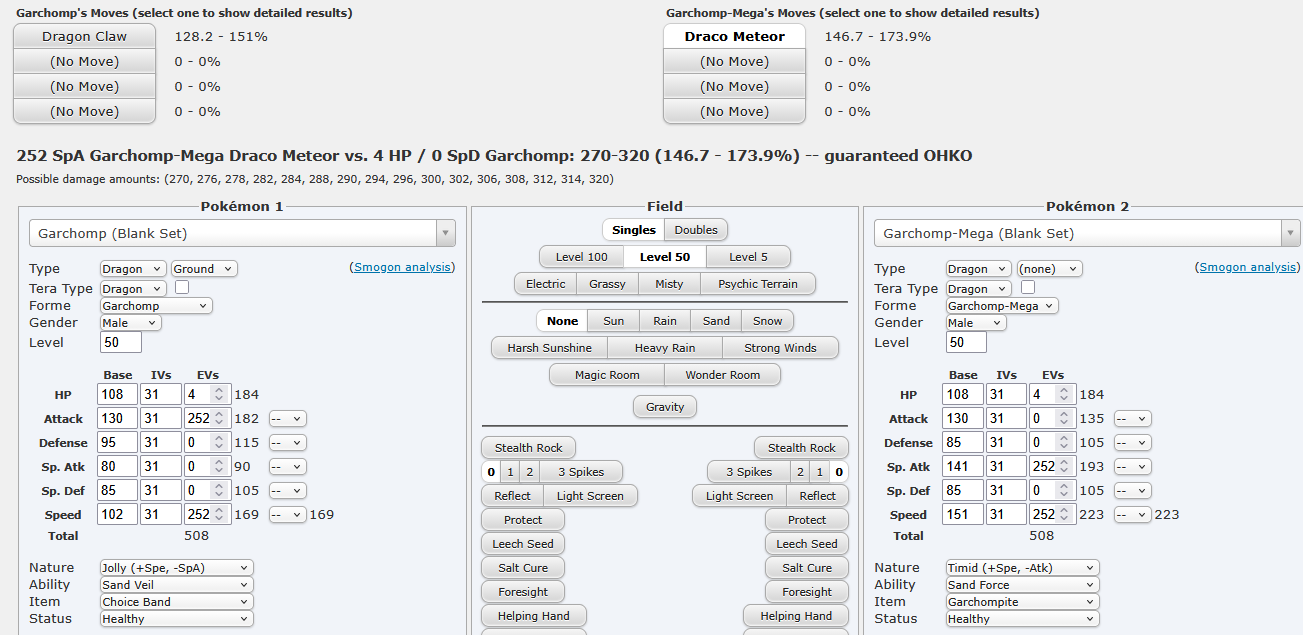The height and width of the screenshot is (635, 1303).
Task: Select Garchomp's second (No Move) slot
Action: pyautogui.click(x=84, y=61)
